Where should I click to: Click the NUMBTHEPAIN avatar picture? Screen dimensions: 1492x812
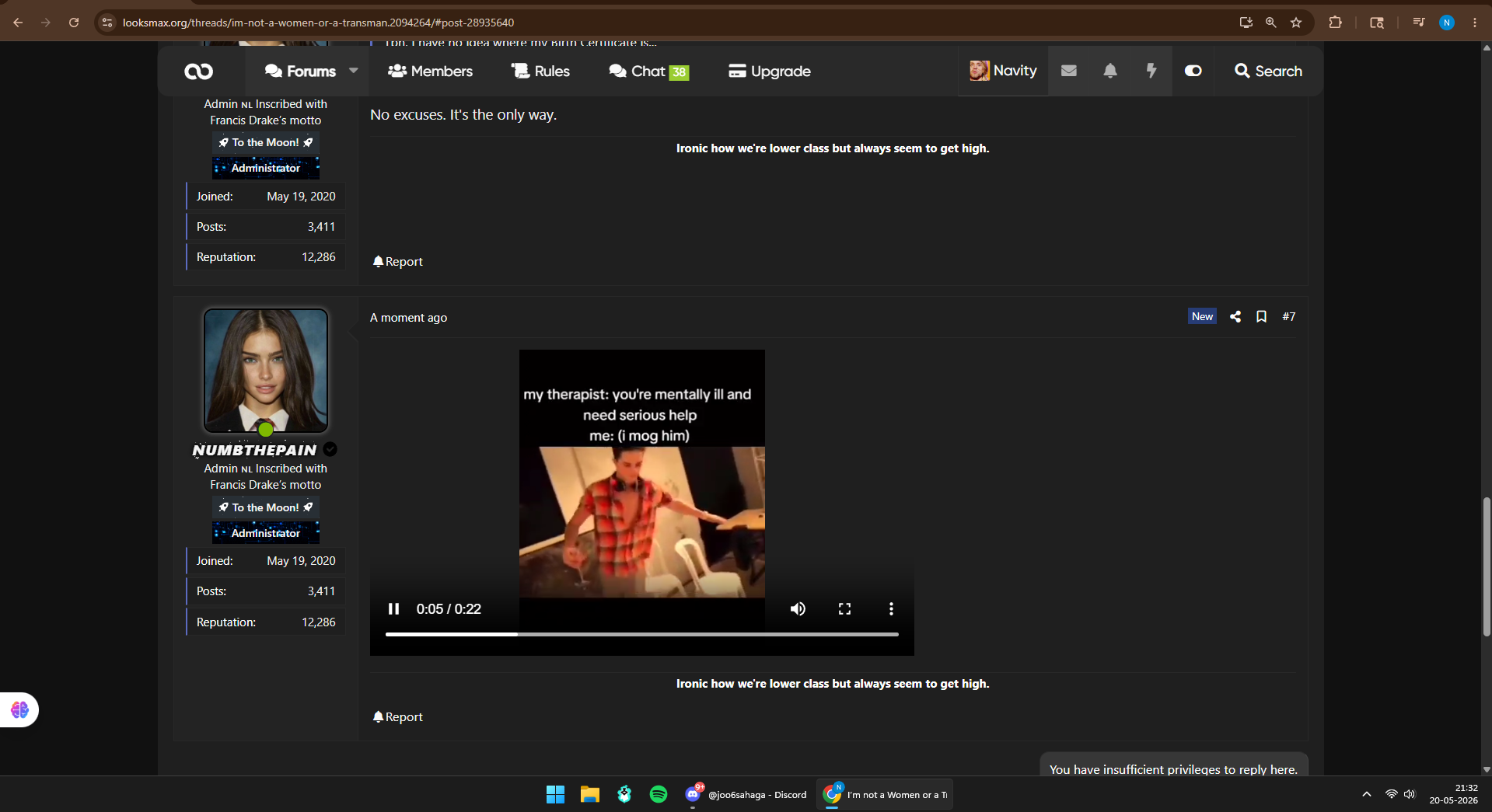point(266,371)
